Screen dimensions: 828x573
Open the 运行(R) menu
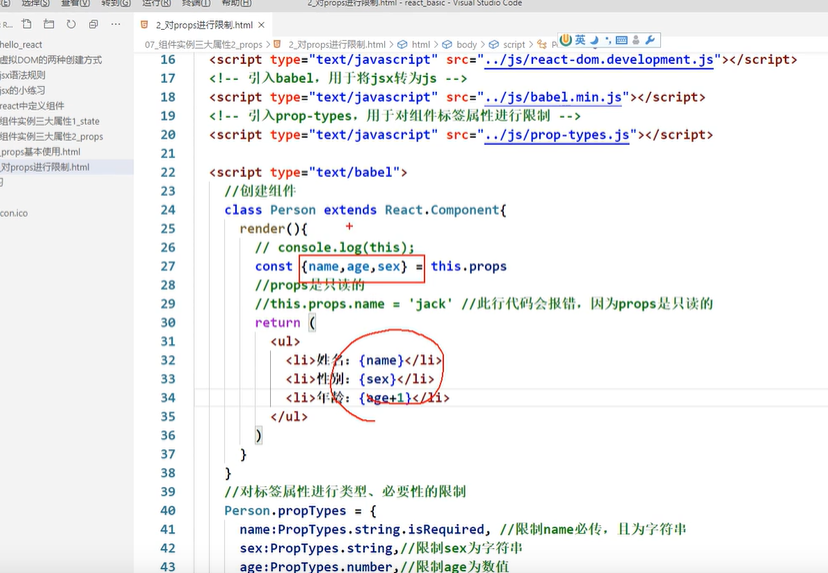point(156,3)
